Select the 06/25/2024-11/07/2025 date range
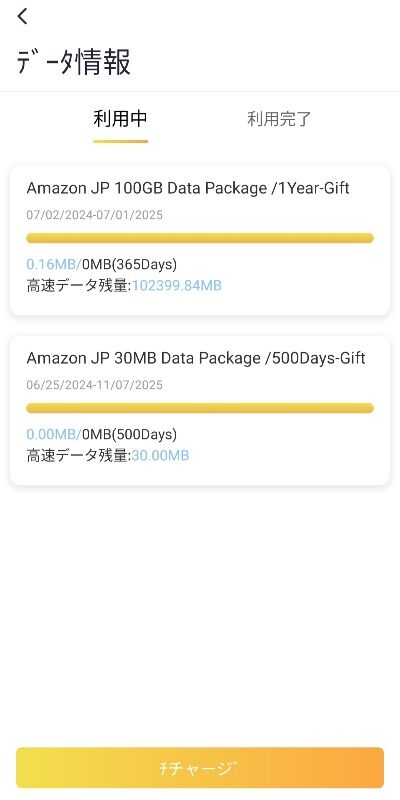400x800 pixels. coord(94,385)
